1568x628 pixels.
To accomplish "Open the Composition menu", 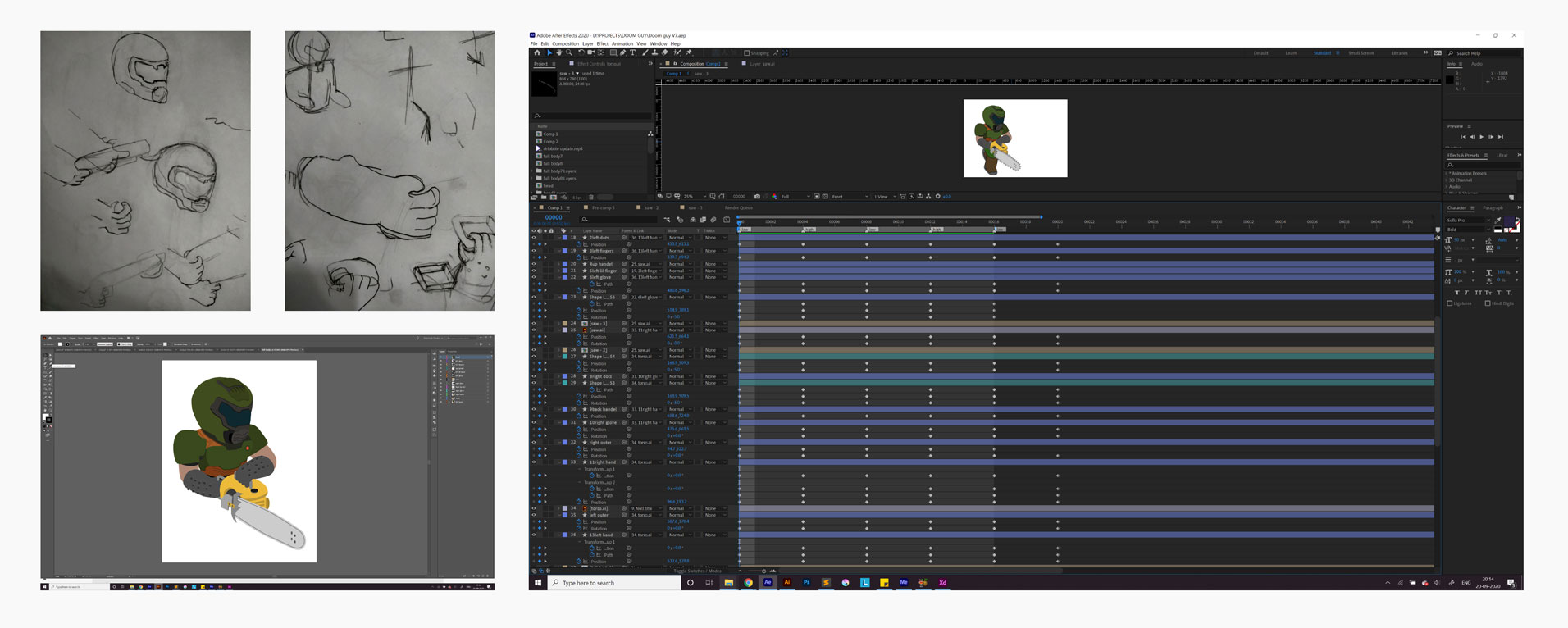I will pos(565,44).
